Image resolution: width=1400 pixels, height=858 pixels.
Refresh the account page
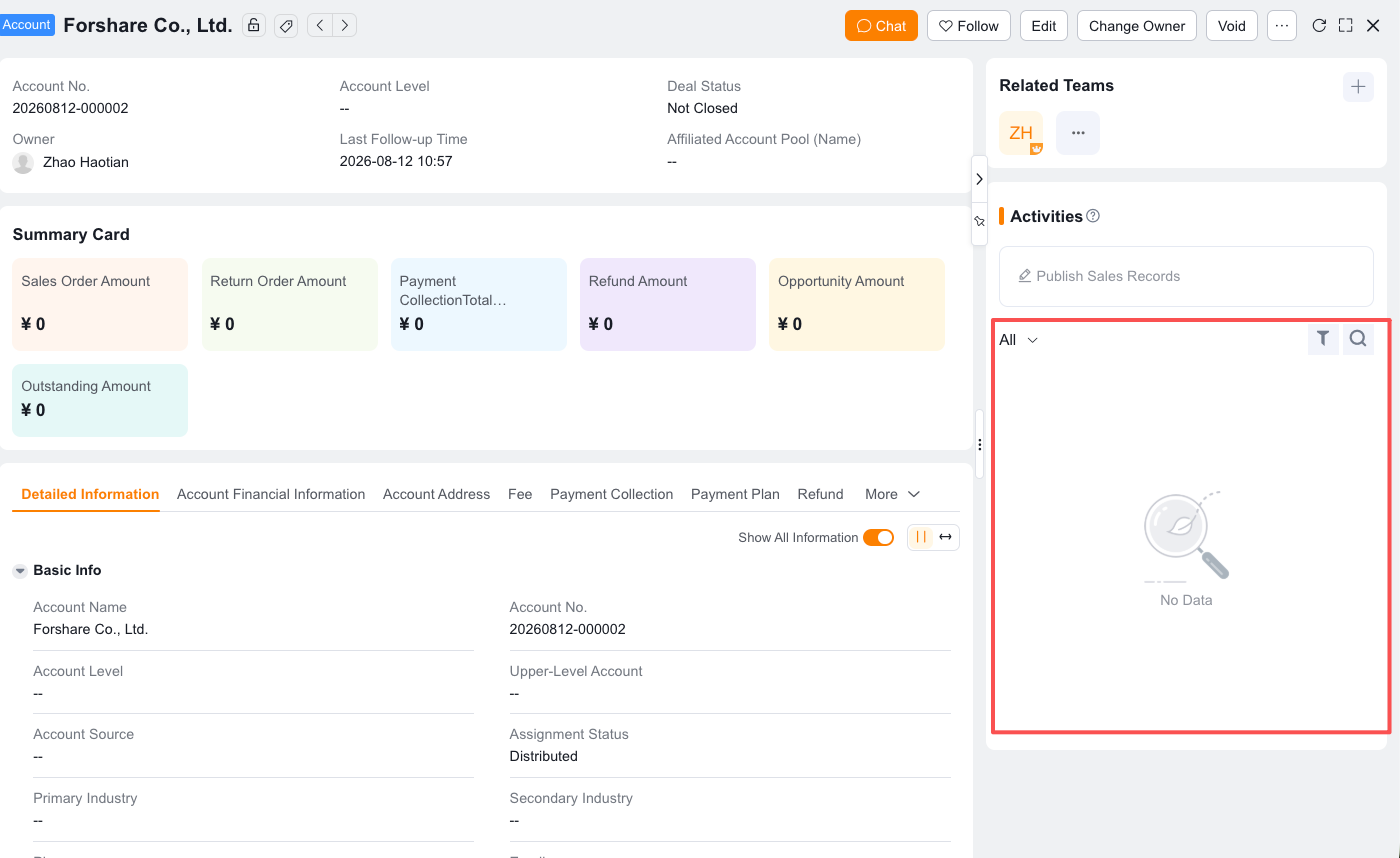point(1319,26)
